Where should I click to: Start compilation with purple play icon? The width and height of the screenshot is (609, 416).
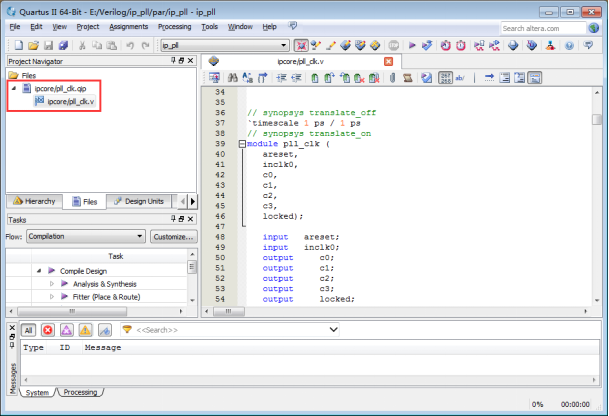point(412,45)
